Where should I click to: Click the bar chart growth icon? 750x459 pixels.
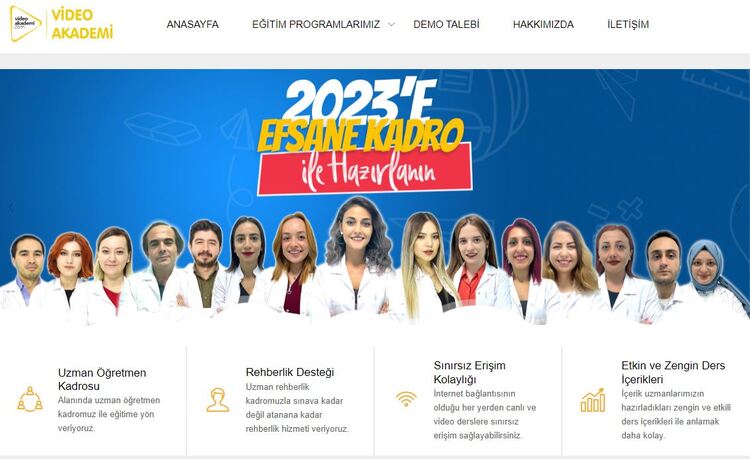point(593,400)
